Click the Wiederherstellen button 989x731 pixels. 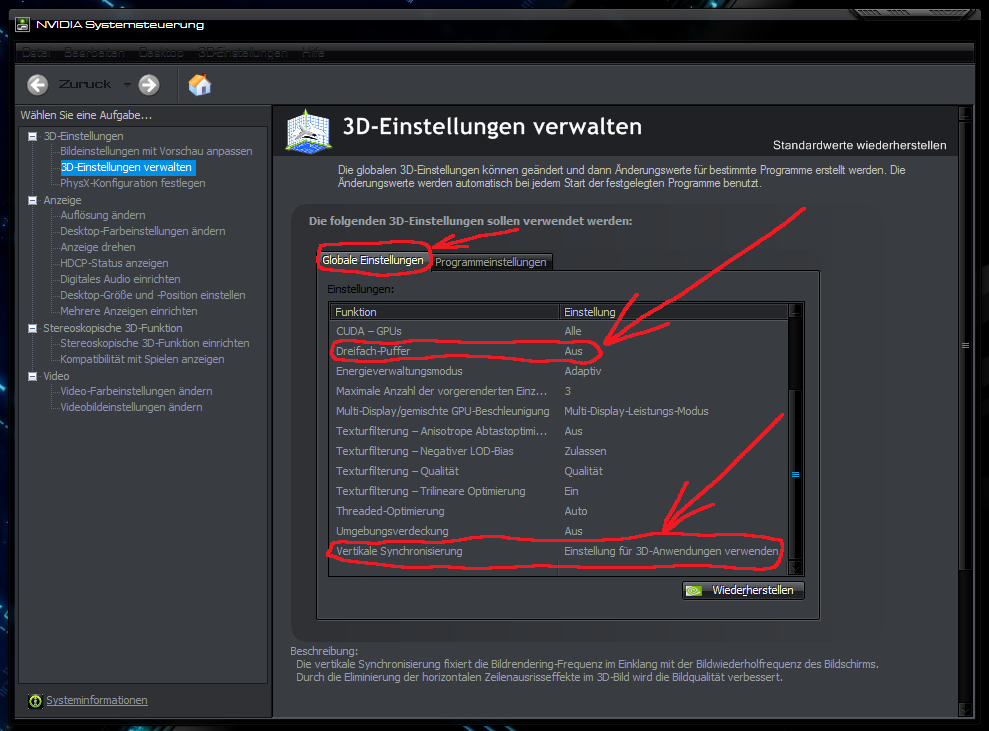click(743, 590)
